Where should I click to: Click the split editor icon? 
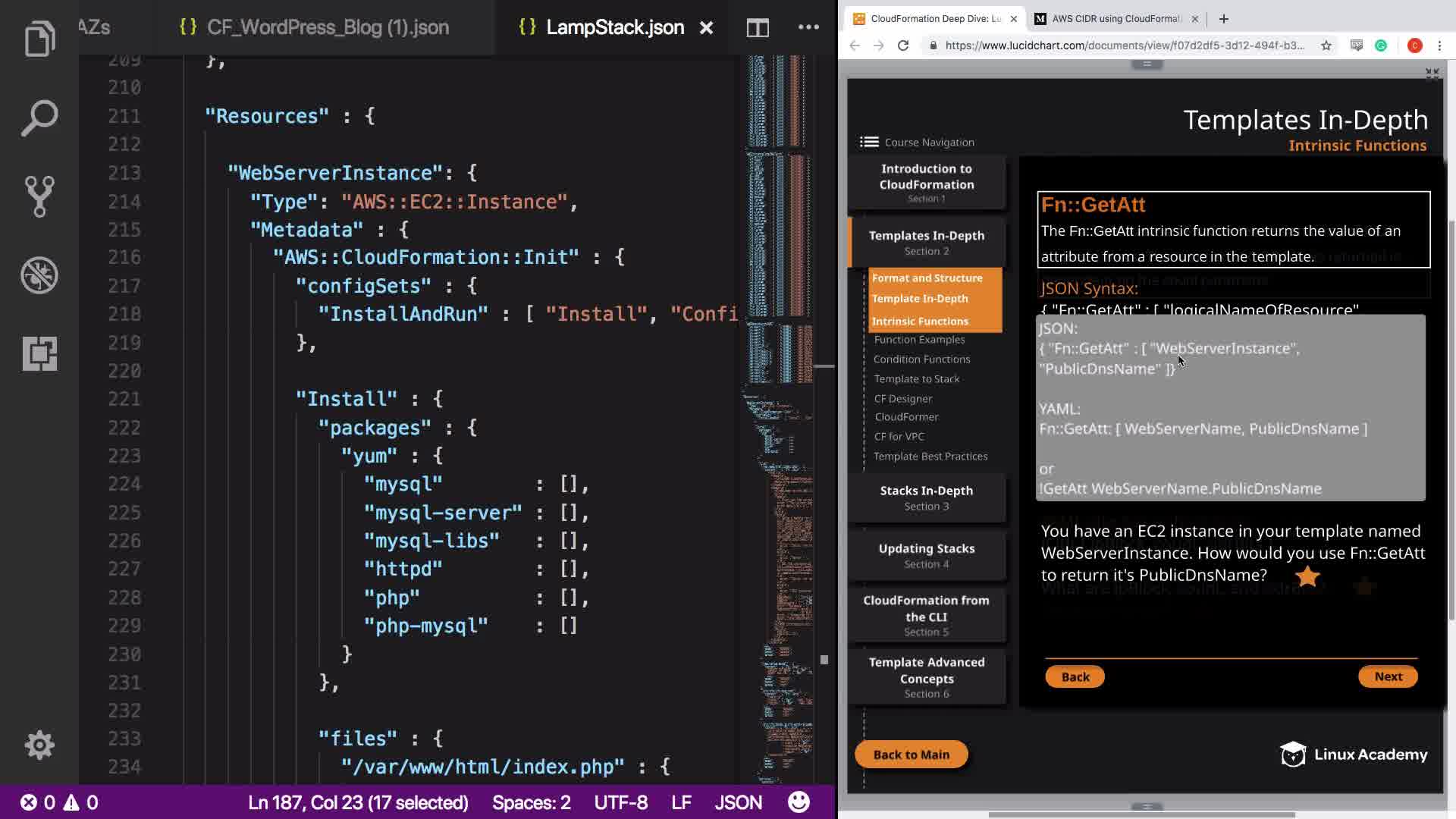[x=757, y=28]
